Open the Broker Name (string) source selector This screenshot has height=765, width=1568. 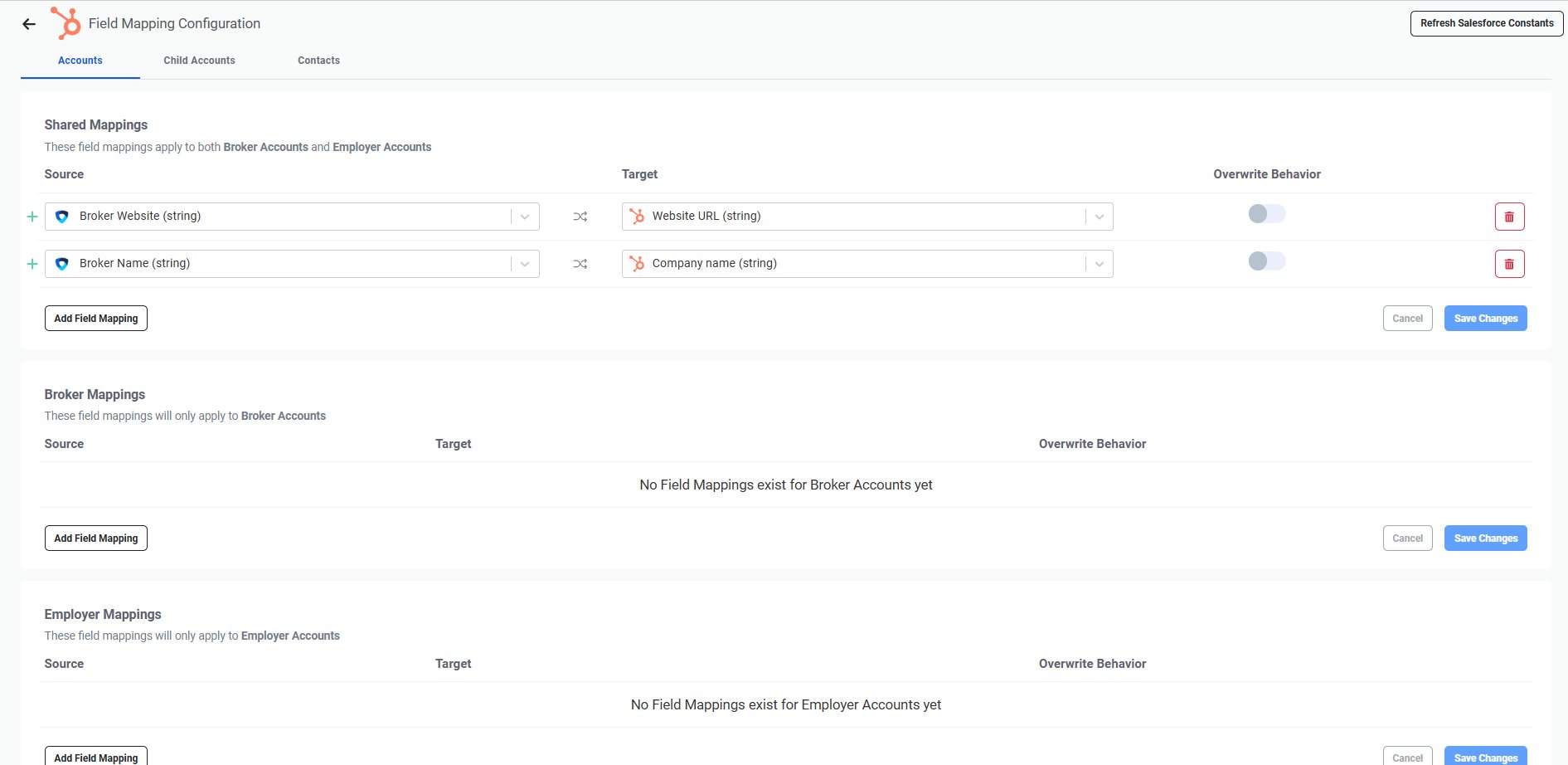tap(292, 264)
